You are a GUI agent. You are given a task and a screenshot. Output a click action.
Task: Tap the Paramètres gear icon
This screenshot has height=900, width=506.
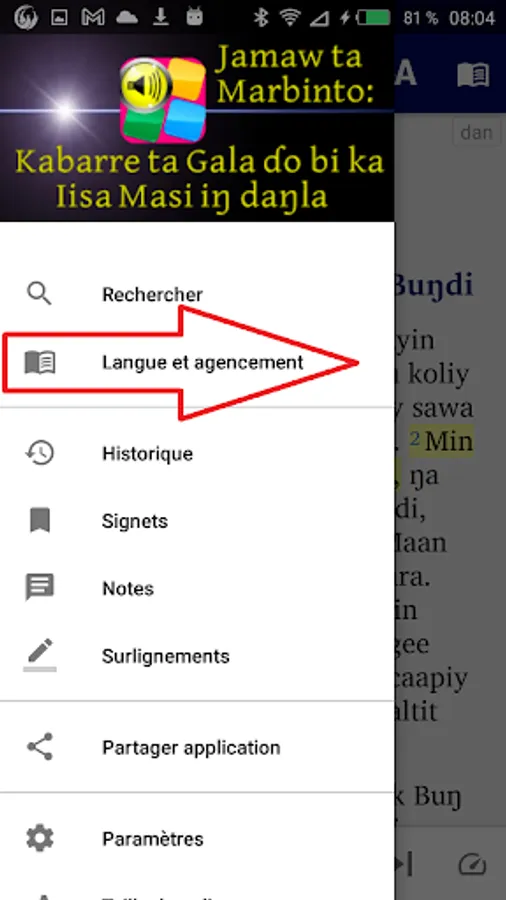click(40, 839)
